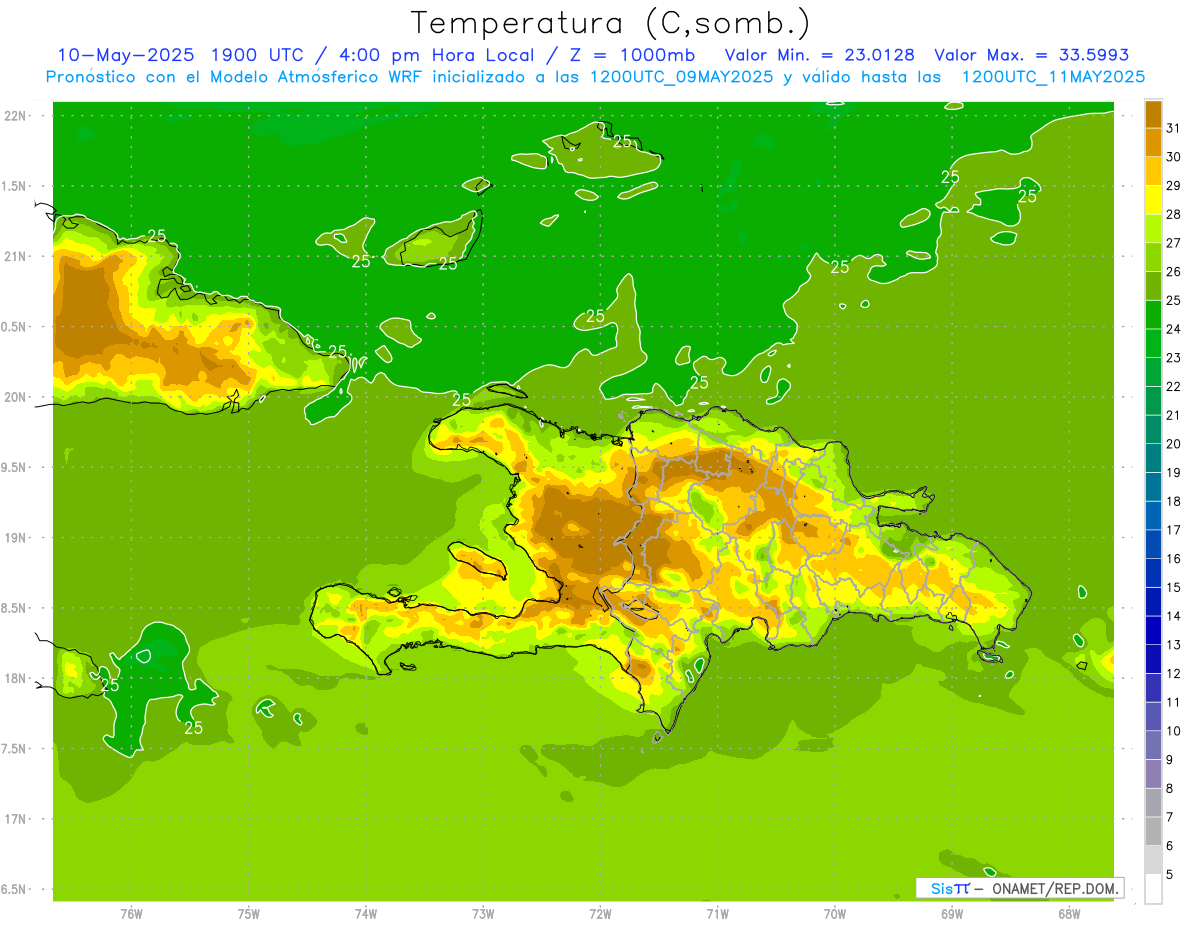Image resolution: width=1200 pixels, height=927 pixels.
Task: Pick the colorbar segment between 19 and 20
Action: [x=1153, y=459]
